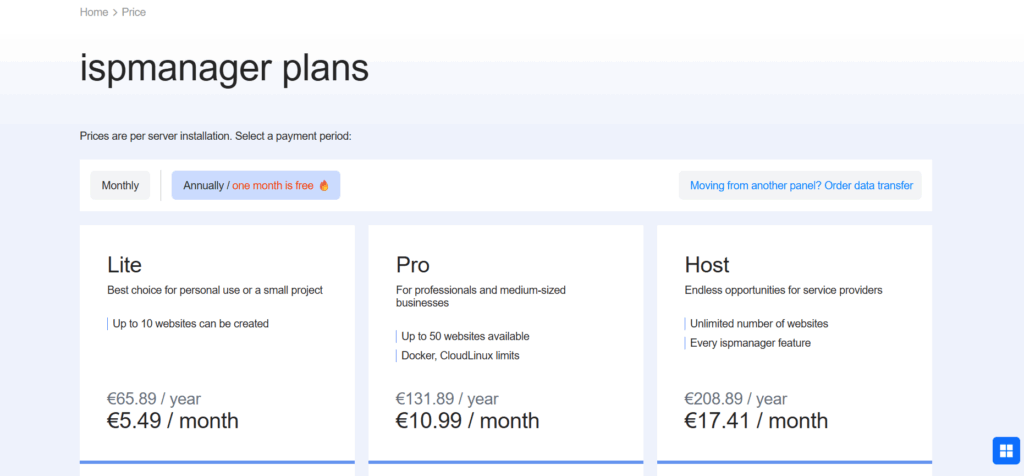Click the €17.41 / month Host price
This screenshot has width=1024, height=476.
tap(756, 421)
